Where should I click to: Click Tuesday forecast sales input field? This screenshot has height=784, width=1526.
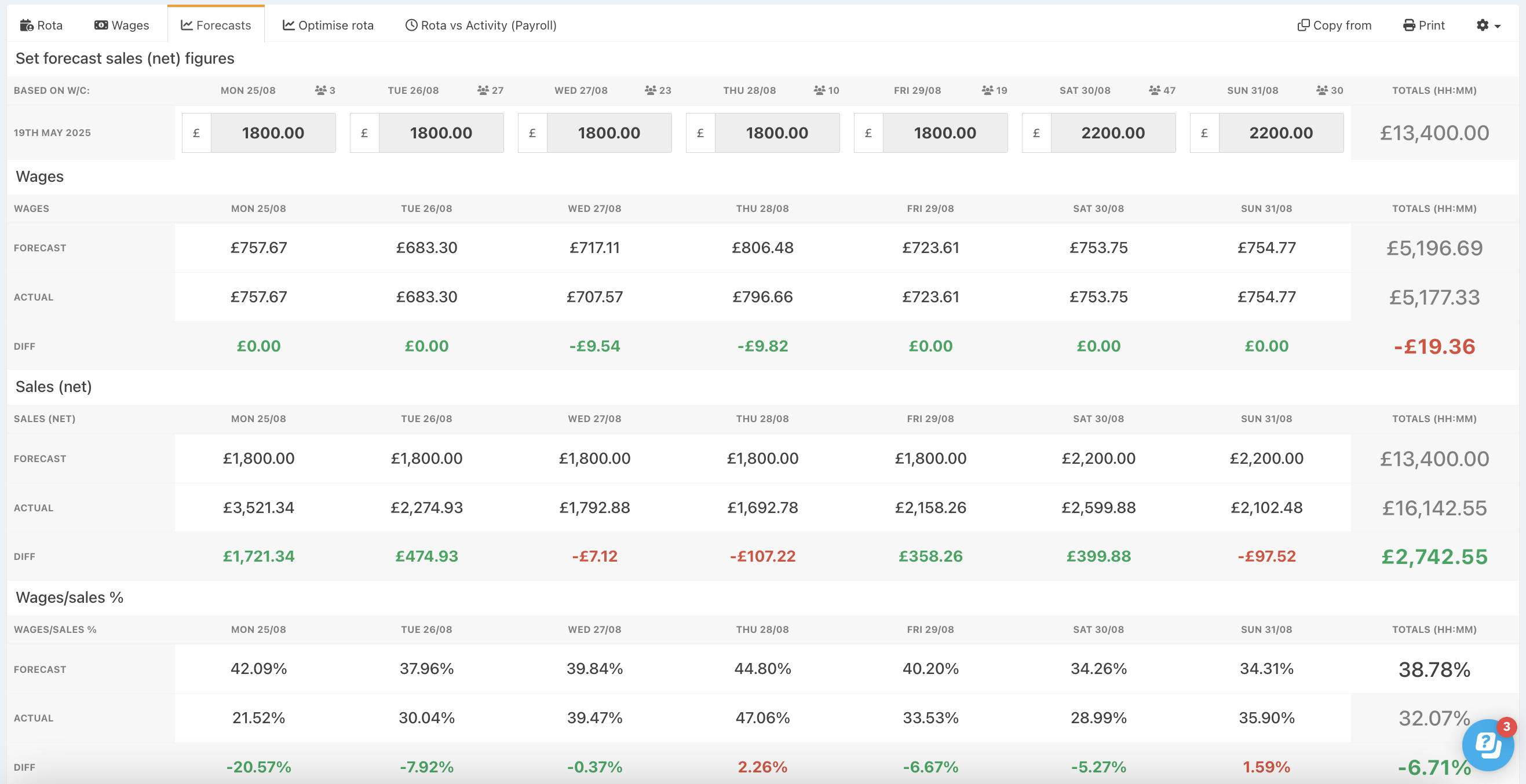441,133
